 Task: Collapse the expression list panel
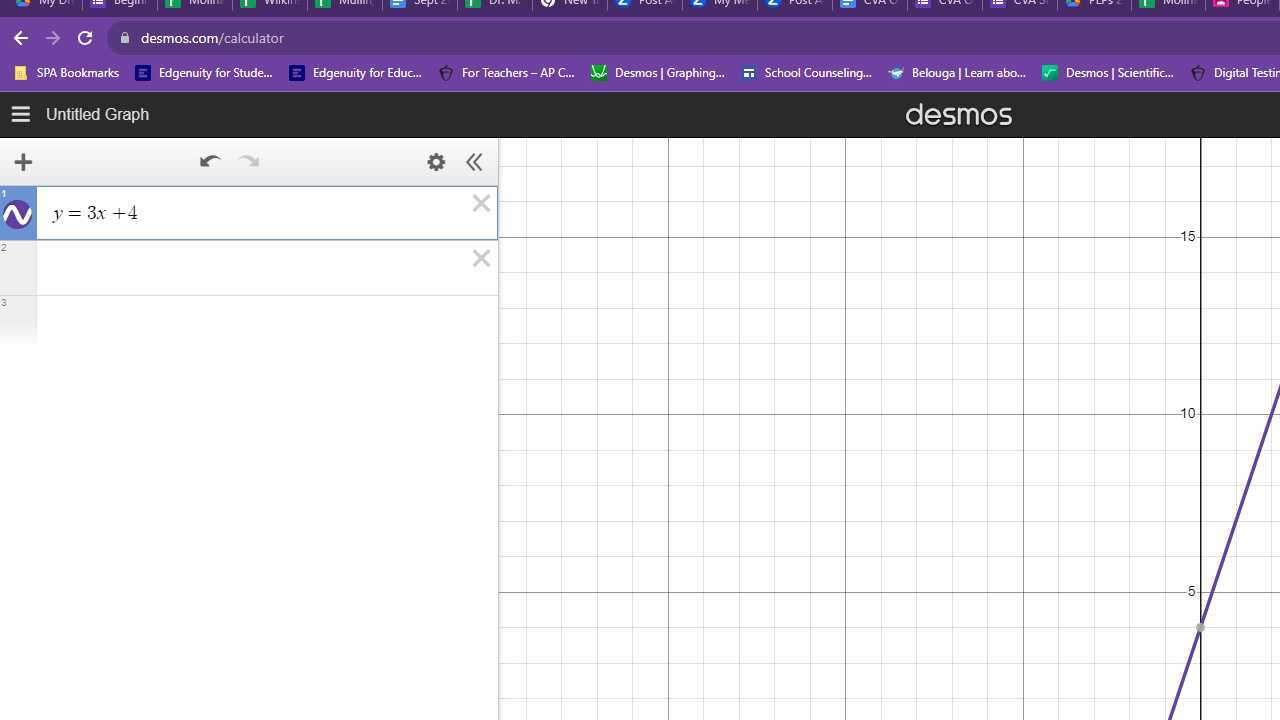[x=474, y=162]
